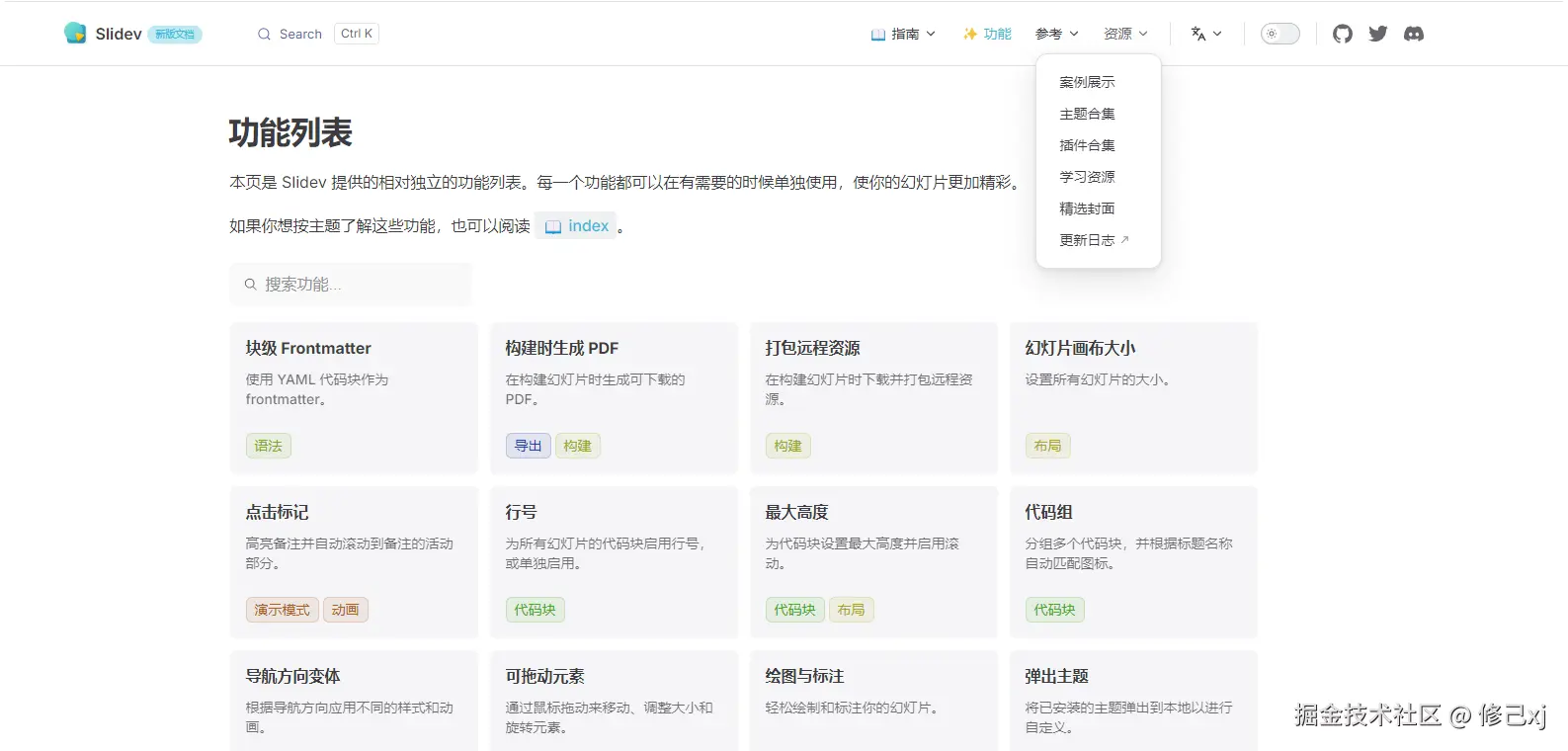Click the Ctrl K shortcut badge

pyautogui.click(x=357, y=34)
